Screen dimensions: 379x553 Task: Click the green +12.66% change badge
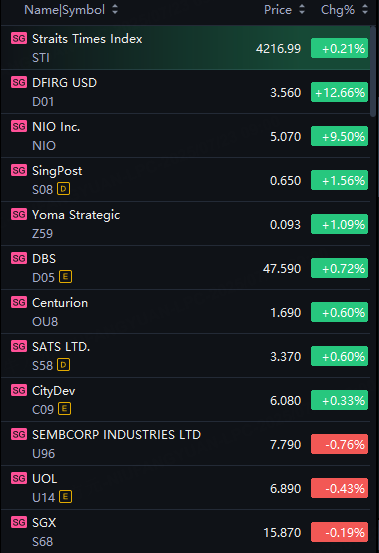tap(340, 92)
